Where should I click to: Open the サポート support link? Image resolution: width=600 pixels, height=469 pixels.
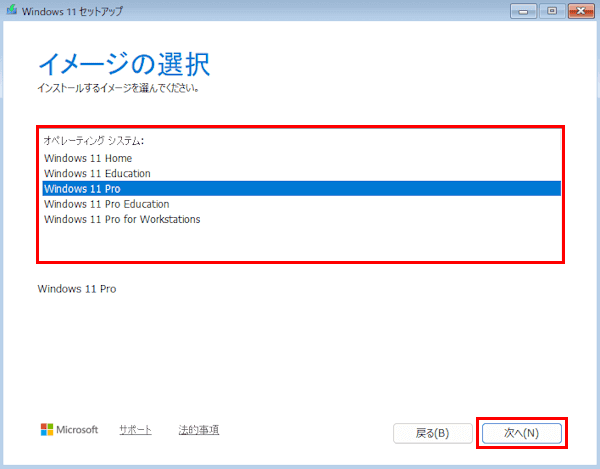135,430
